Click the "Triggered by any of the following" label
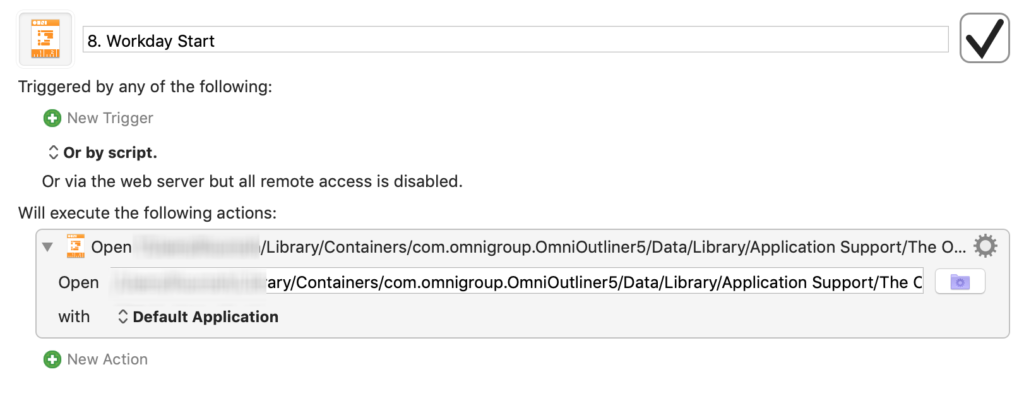Viewport: 1024px width, 403px height. (145, 87)
